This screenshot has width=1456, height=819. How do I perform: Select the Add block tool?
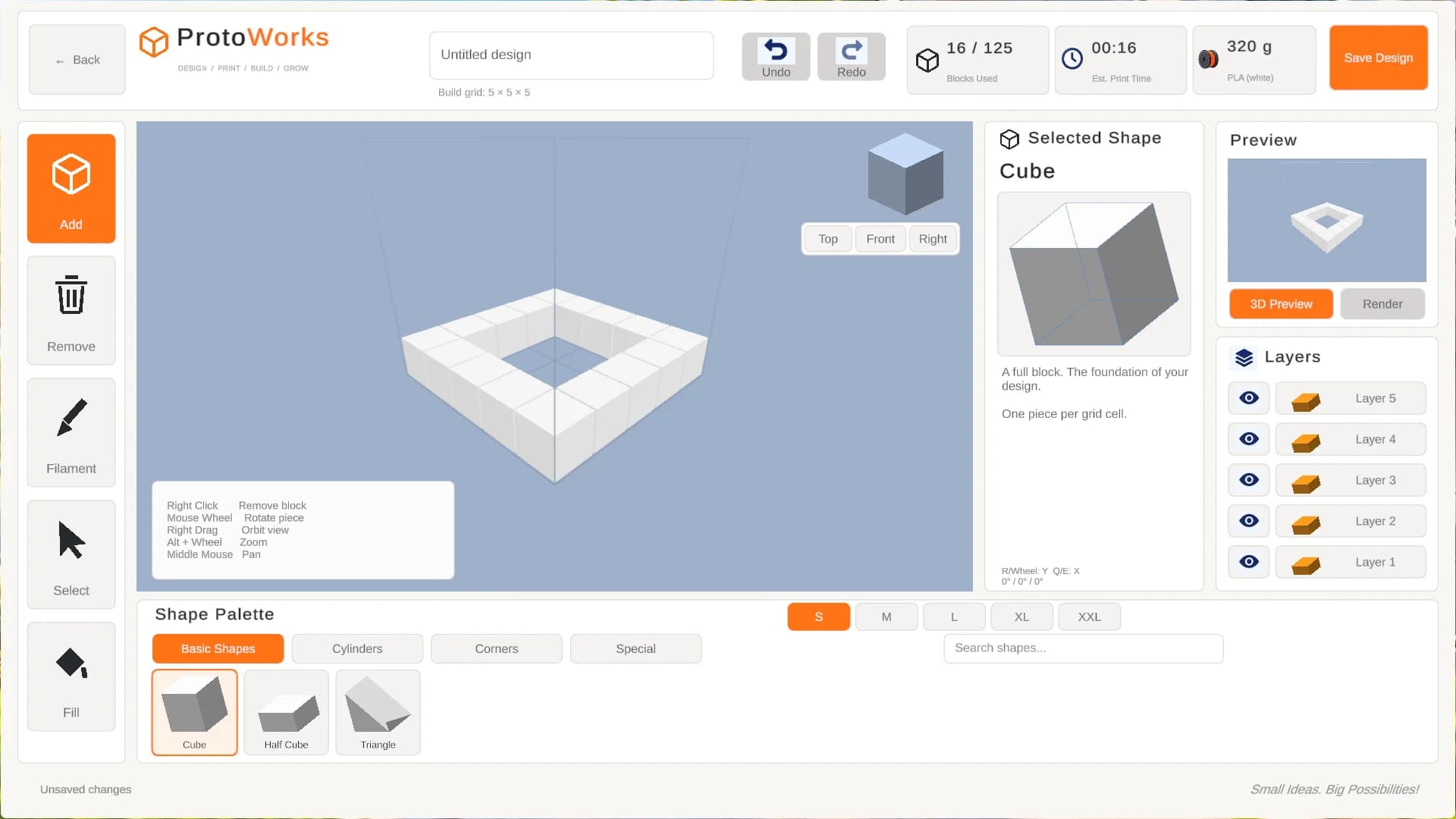pyautogui.click(x=71, y=188)
